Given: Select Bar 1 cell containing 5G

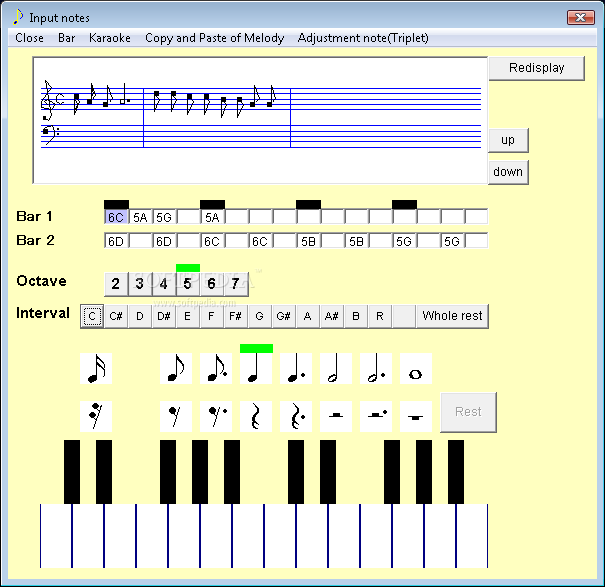Looking at the screenshot, I should tap(164, 217).
